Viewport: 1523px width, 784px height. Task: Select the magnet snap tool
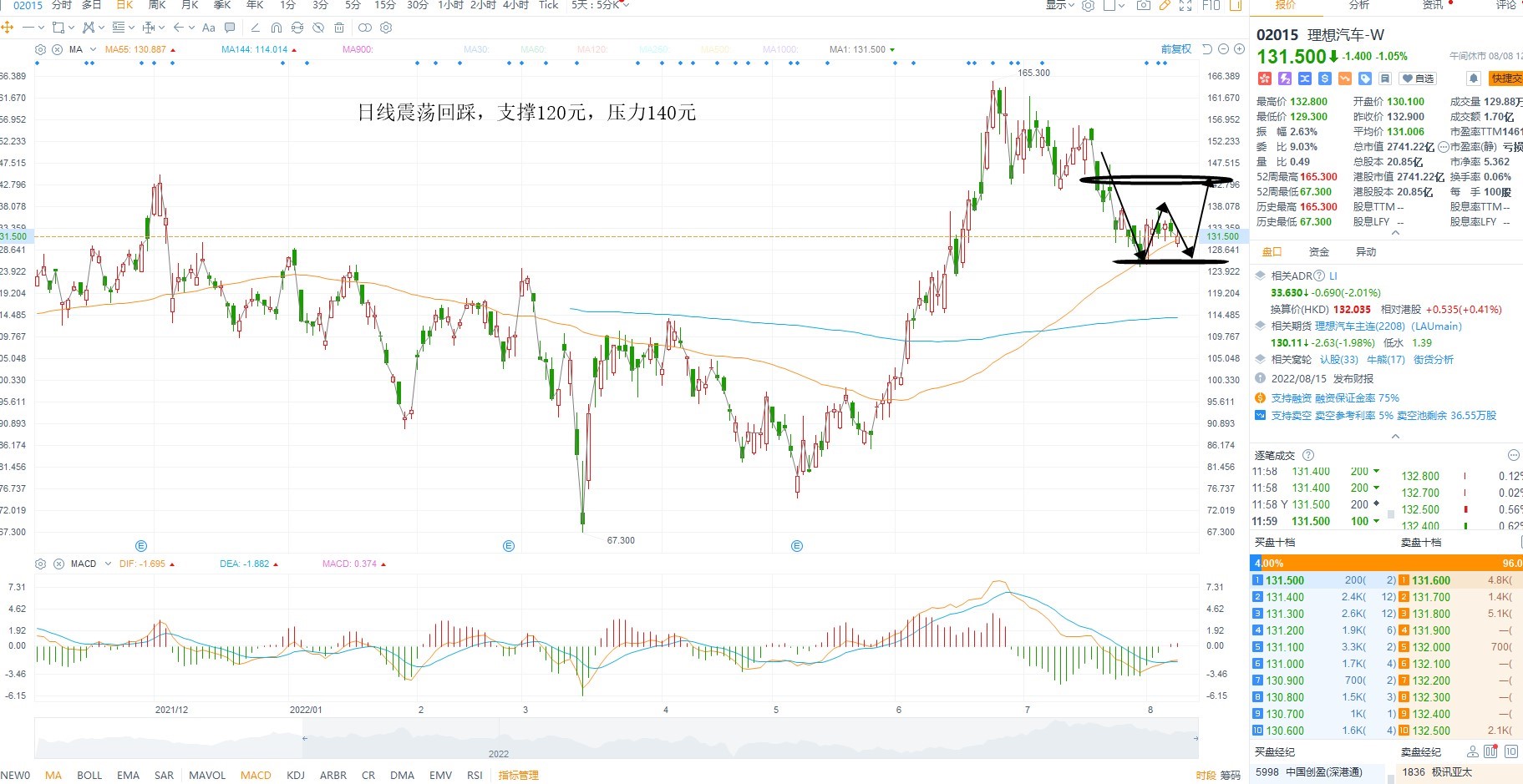pos(277,28)
